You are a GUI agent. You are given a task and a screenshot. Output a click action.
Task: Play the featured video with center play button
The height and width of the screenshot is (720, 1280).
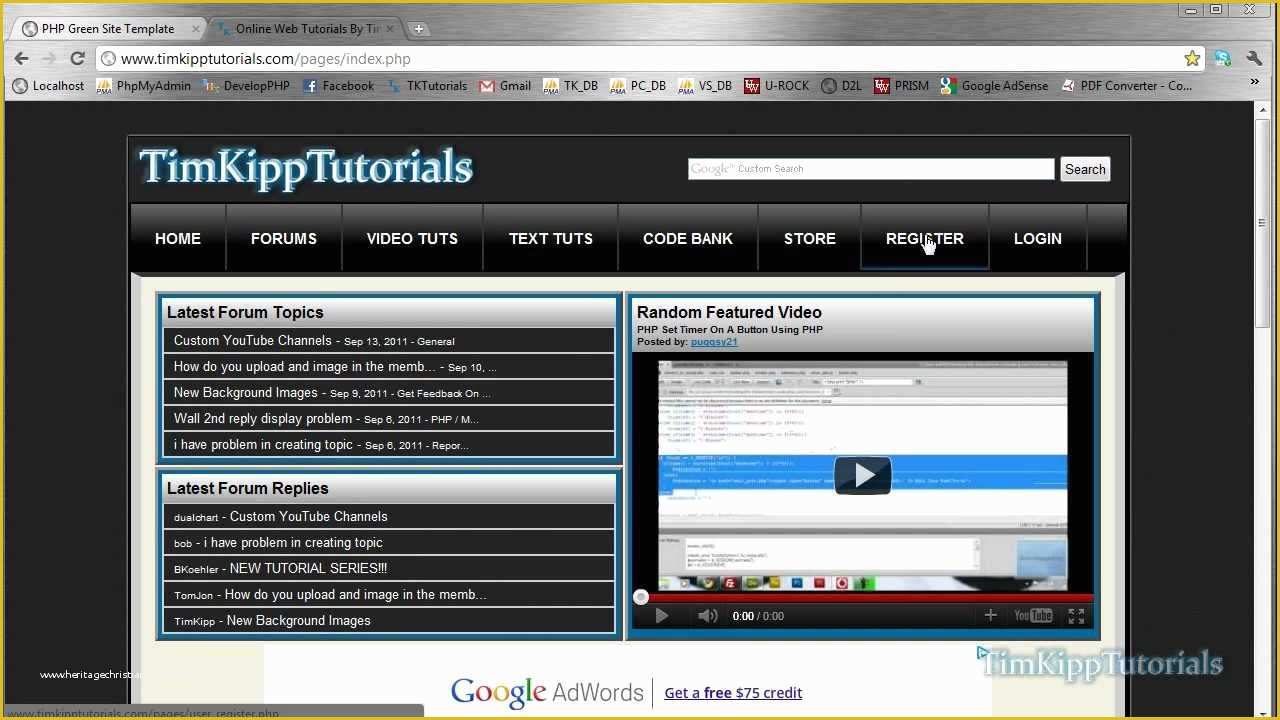[x=862, y=475]
